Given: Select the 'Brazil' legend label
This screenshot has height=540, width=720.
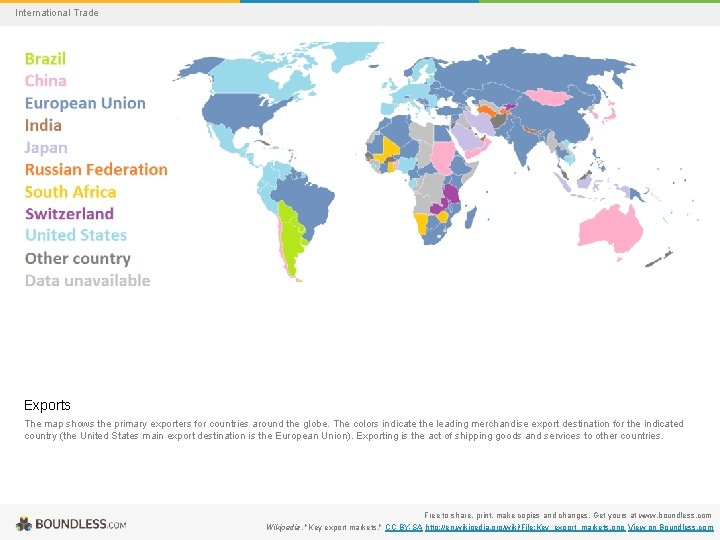Looking at the screenshot, I should (45, 59).
